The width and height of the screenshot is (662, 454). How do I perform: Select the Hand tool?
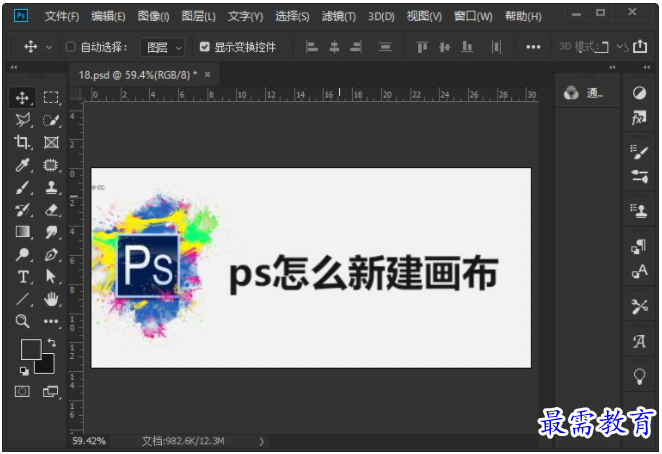(51, 299)
